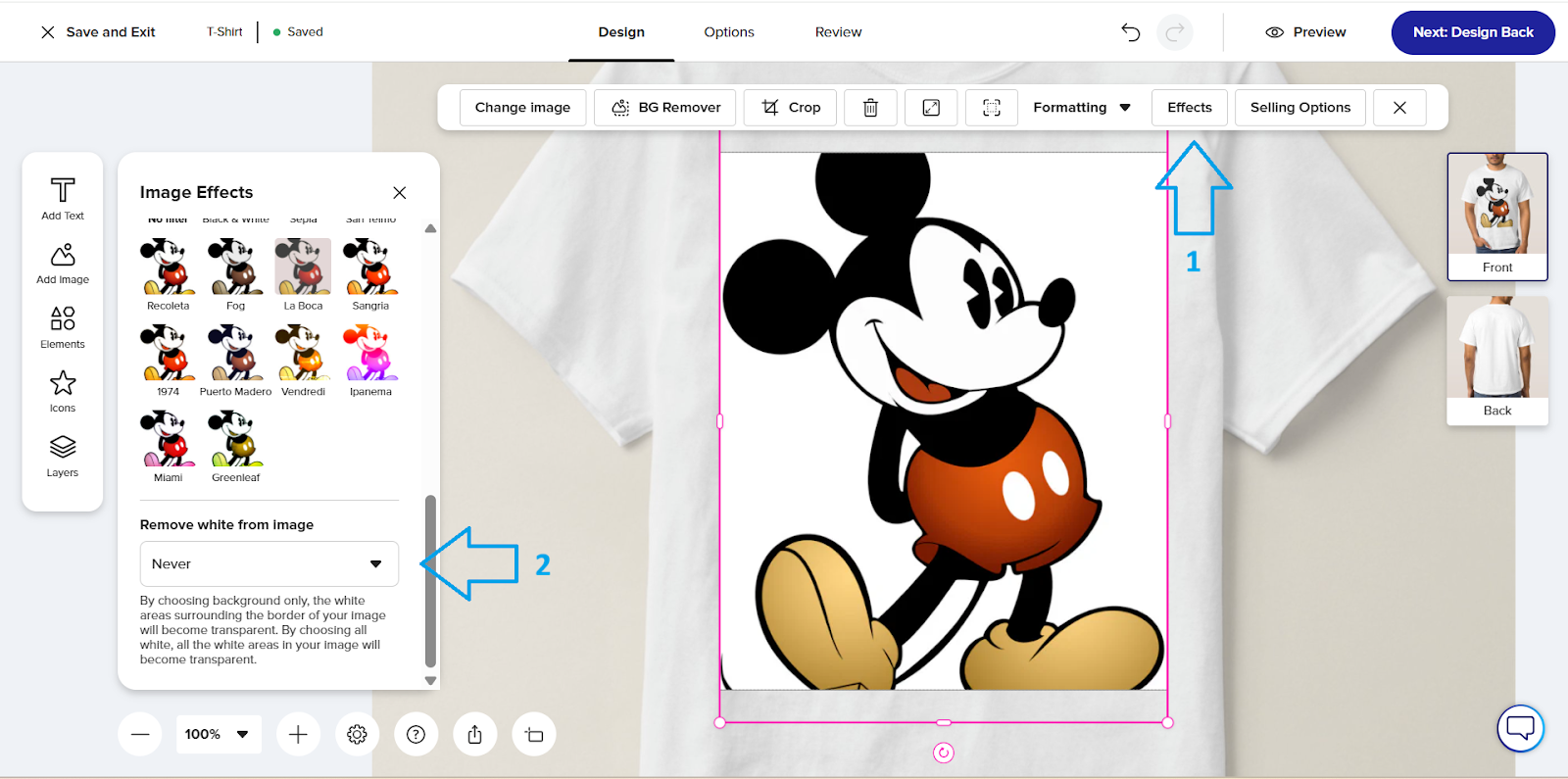
Task: Switch to the Review tab
Action: click(838, 32)
